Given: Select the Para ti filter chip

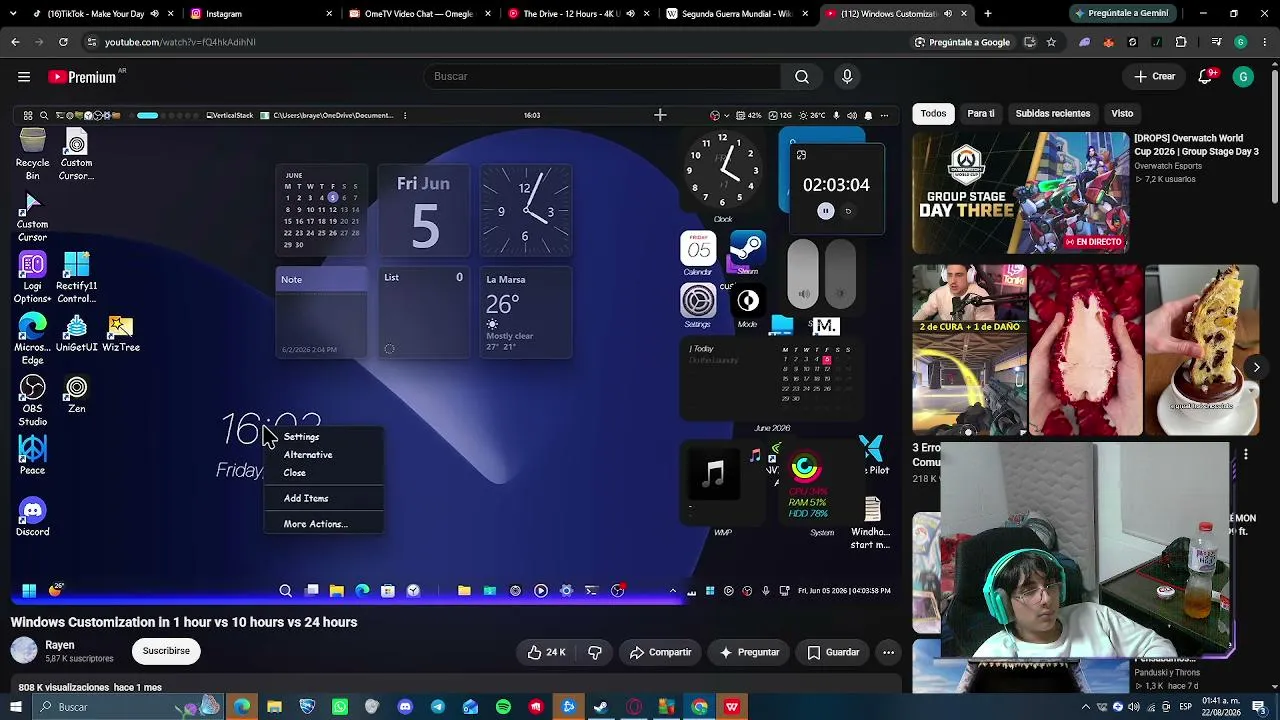Looking at the screenshot, I should 981,114.
